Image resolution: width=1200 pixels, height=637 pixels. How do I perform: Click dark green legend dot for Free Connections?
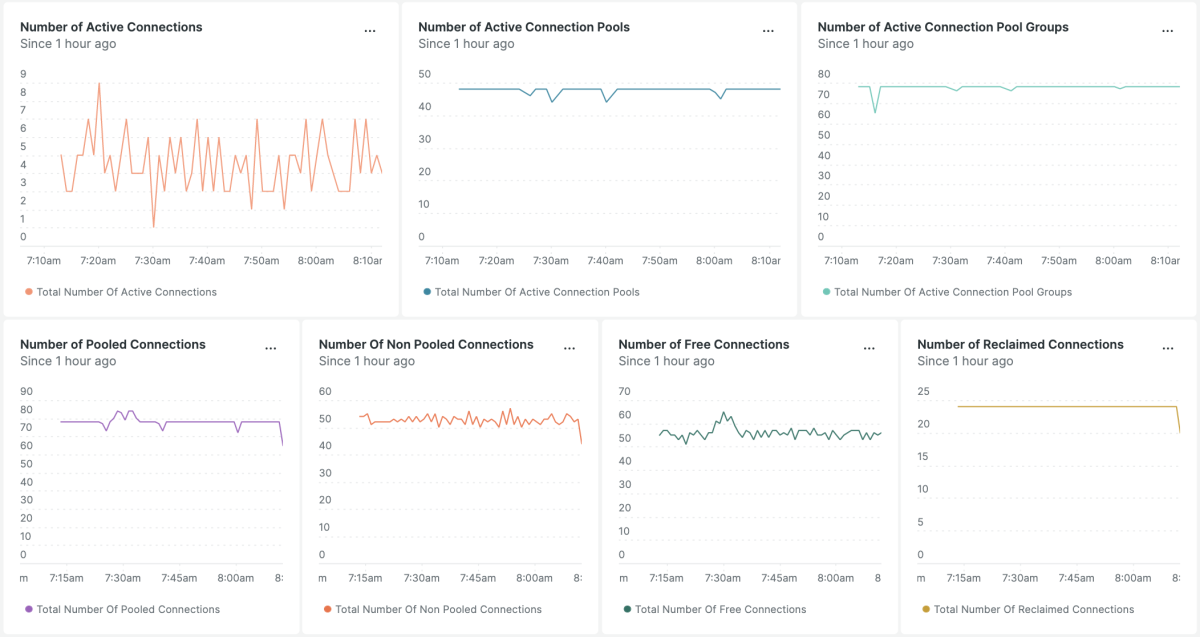pos(627,609)
